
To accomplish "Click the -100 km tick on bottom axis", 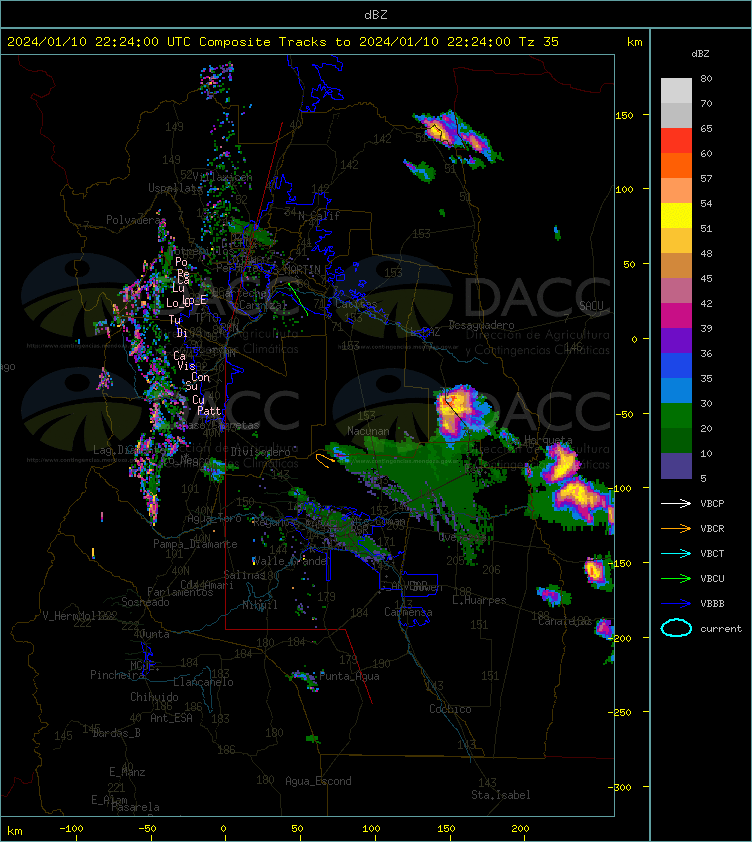I will point(71,829).
